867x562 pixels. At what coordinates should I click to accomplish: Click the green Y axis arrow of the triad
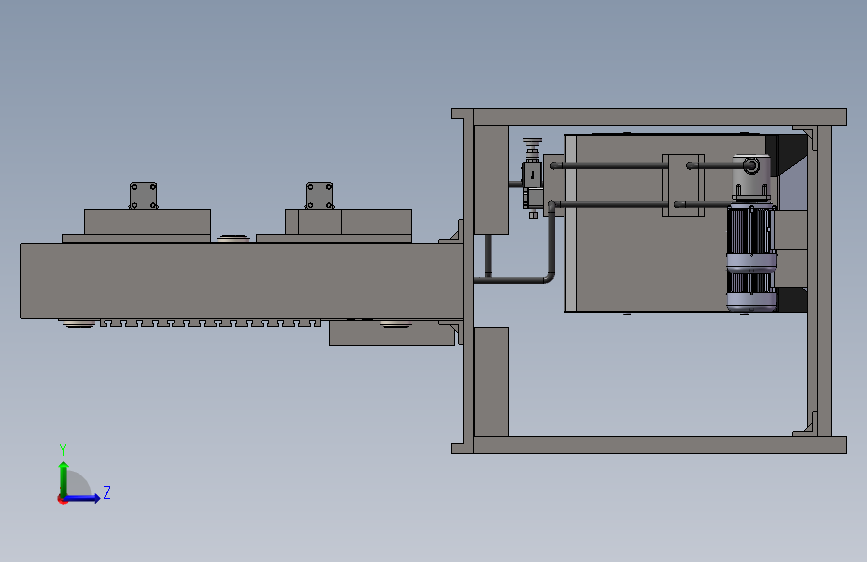pos(64,479)
